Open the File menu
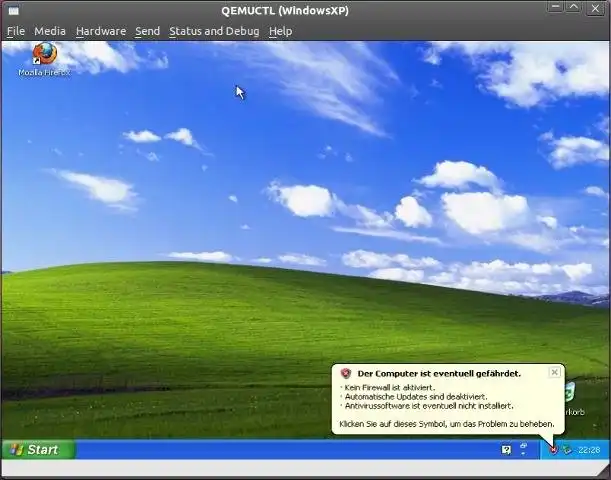The width and height of the screenshot is (611, 480). click(x=16, y=31)
